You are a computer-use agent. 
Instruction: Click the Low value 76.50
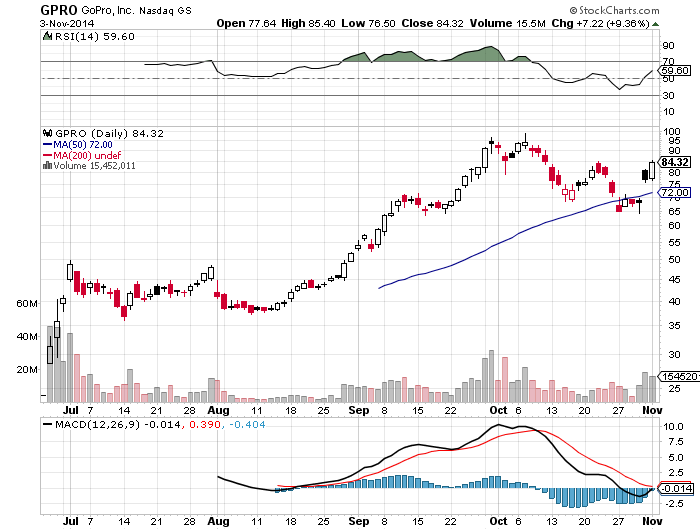point(381,23)
